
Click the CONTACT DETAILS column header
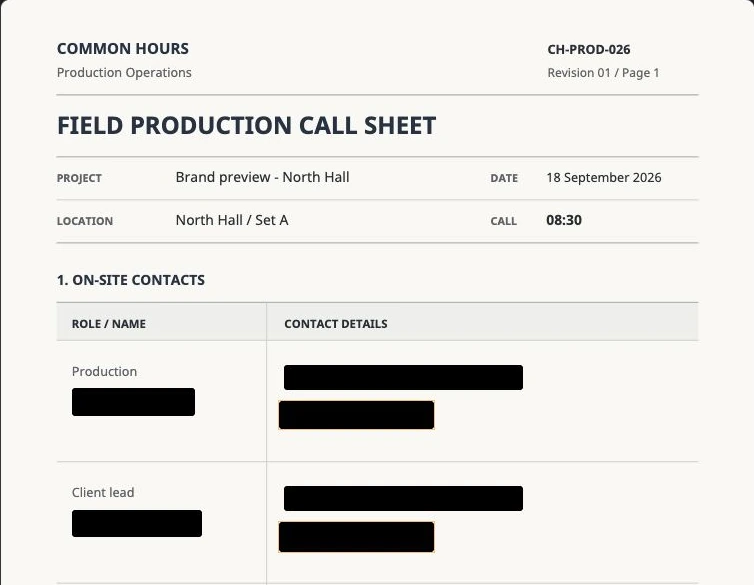336,324
